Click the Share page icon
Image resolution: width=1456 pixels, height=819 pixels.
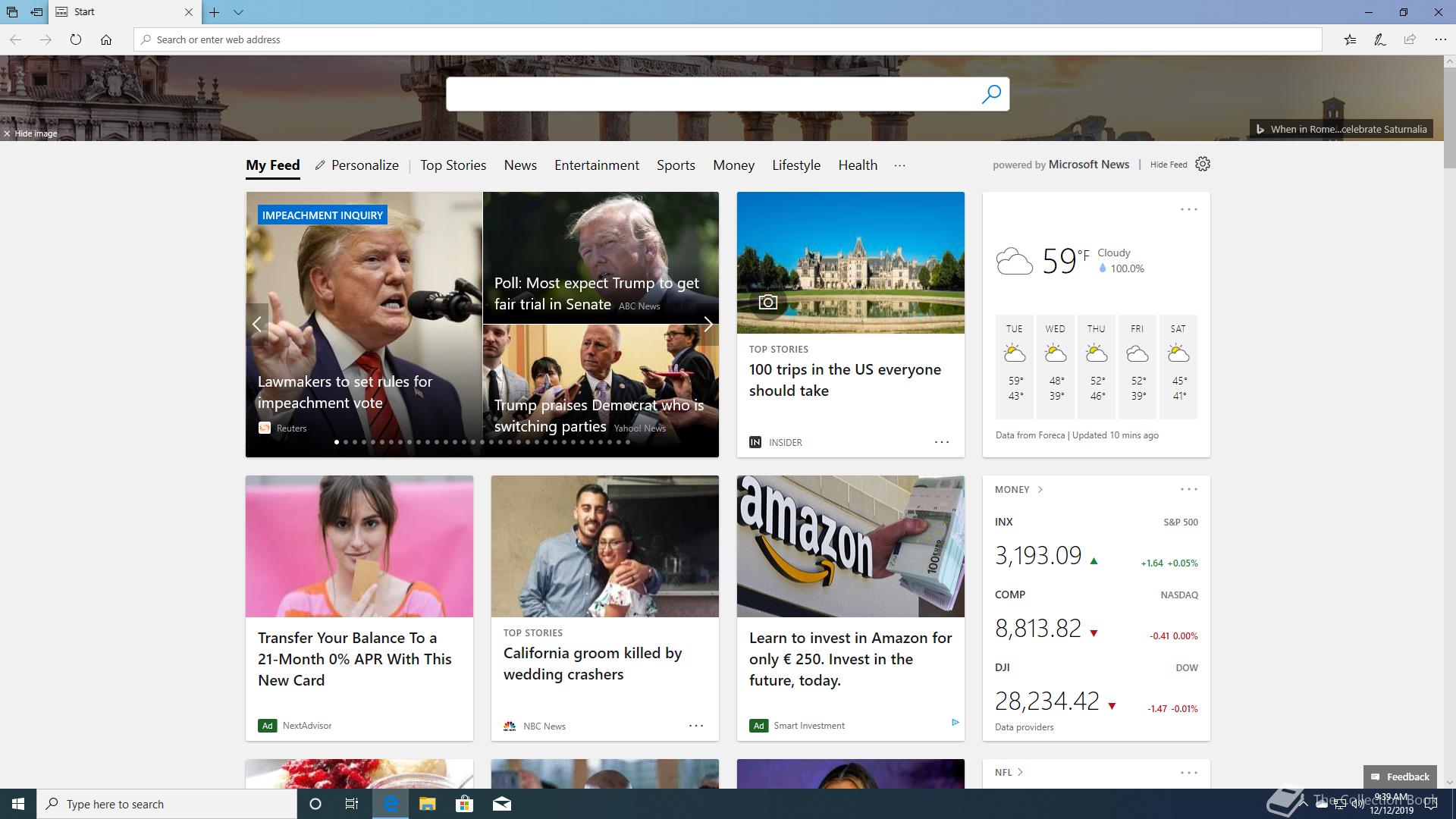(x=1410, y=39)
